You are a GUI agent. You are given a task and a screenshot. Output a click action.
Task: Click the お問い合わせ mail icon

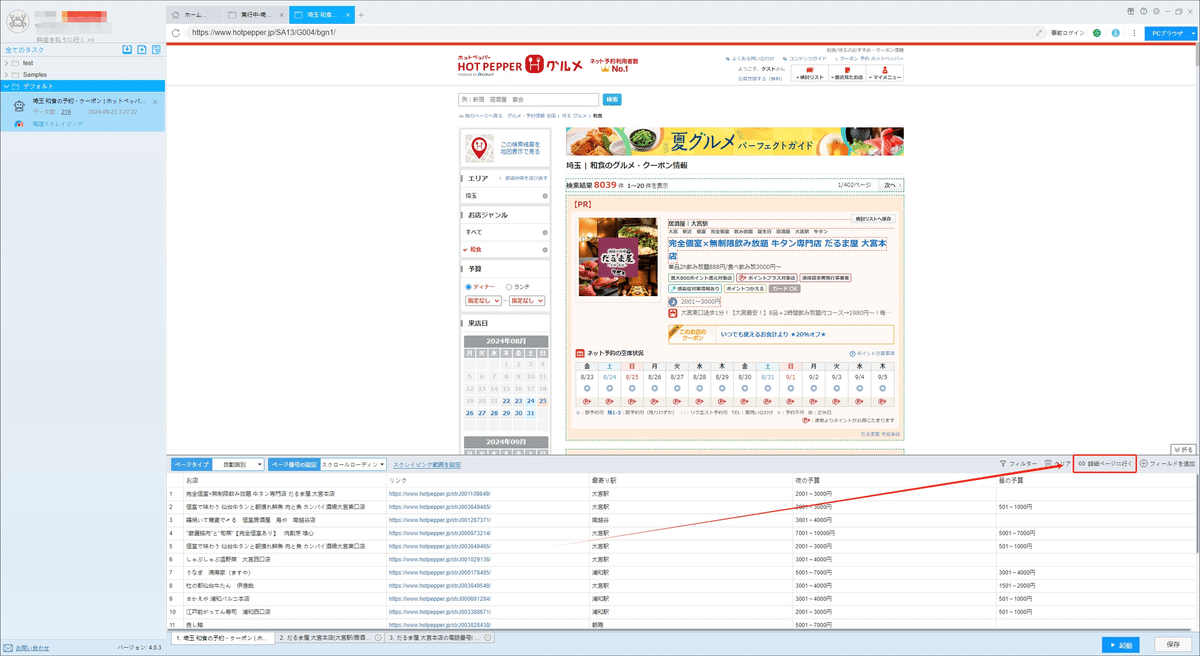[8, 646]
